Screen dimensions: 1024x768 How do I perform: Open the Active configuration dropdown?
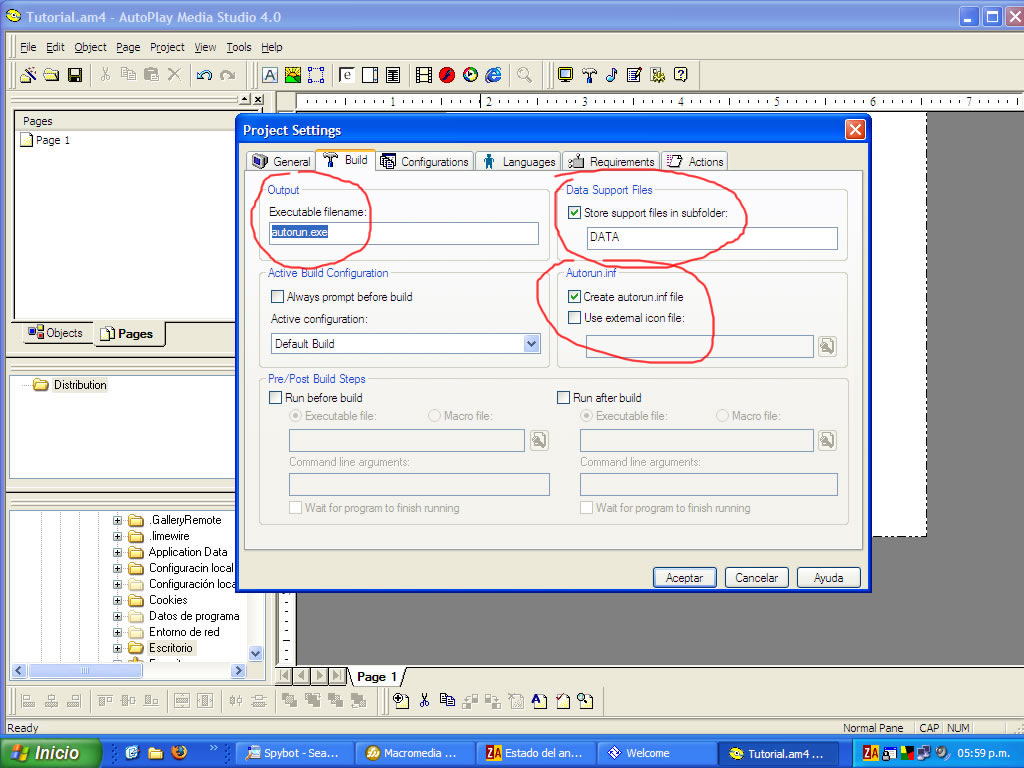pyautogui.click(x=532, y=344)
